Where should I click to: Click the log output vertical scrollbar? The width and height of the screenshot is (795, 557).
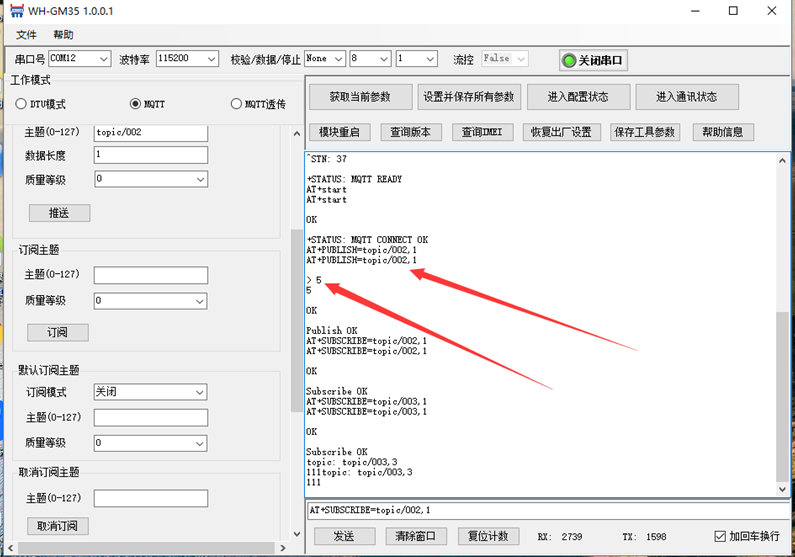[782, 400]
